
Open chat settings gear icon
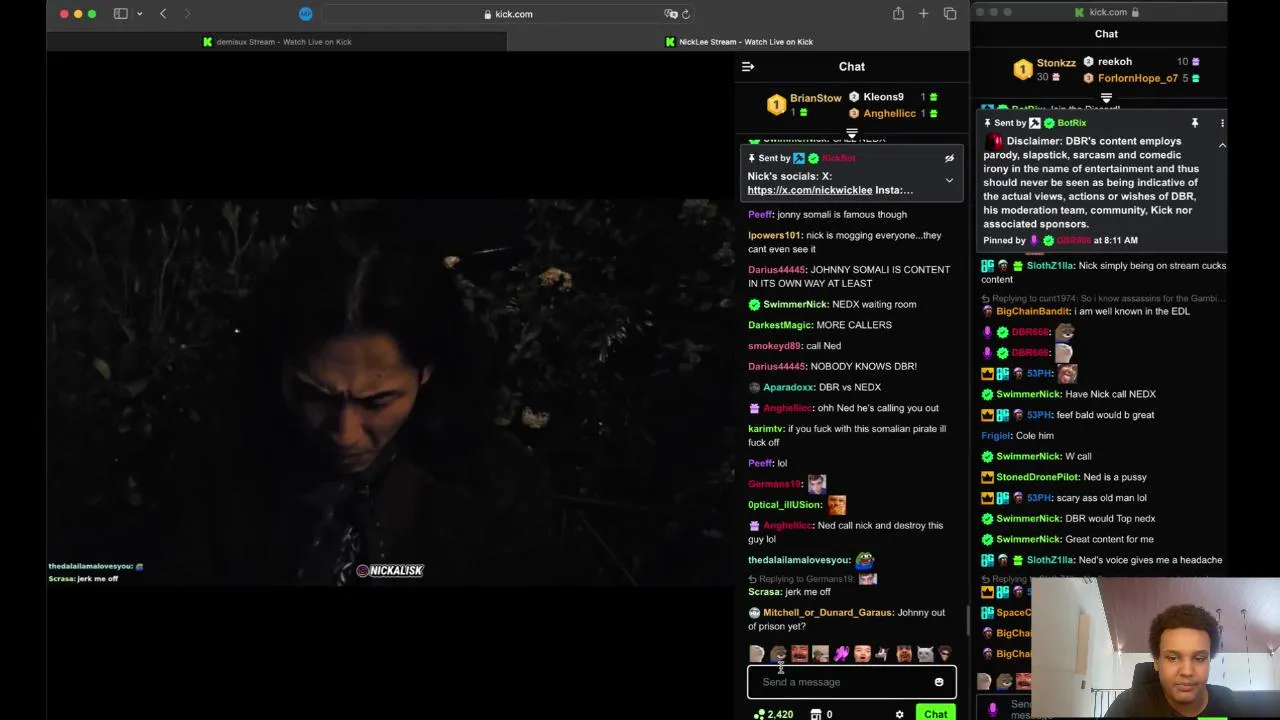pyautogui.click(x=899, y=714)
